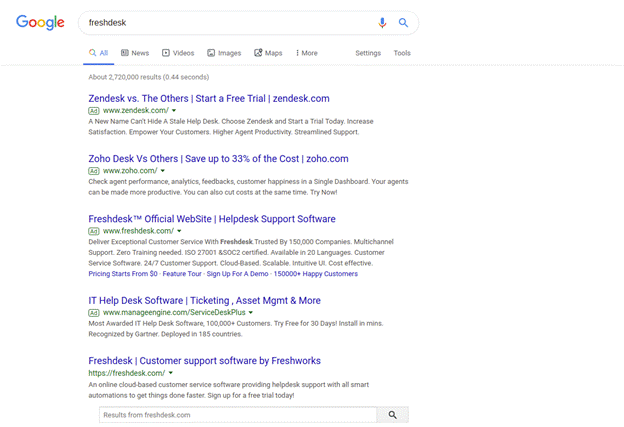The image size is (624, 427).
Task: Switch to the Images tab
Action: [x=224, y=53]
